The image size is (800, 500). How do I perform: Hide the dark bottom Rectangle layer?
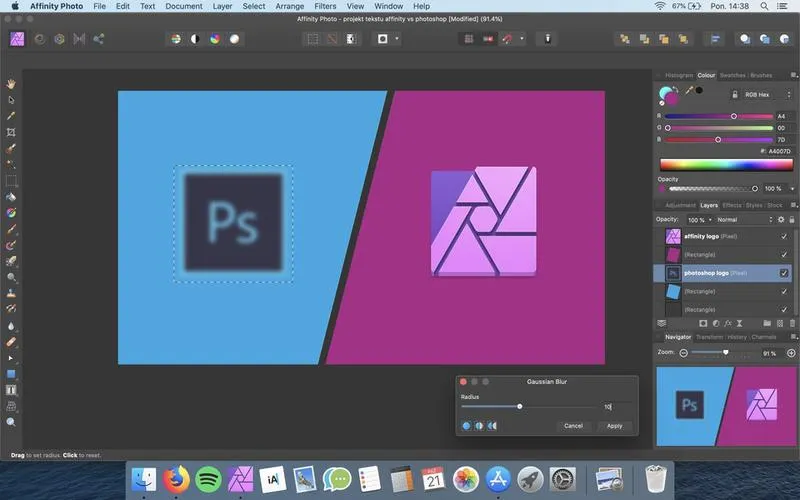[x=784, y=310]
